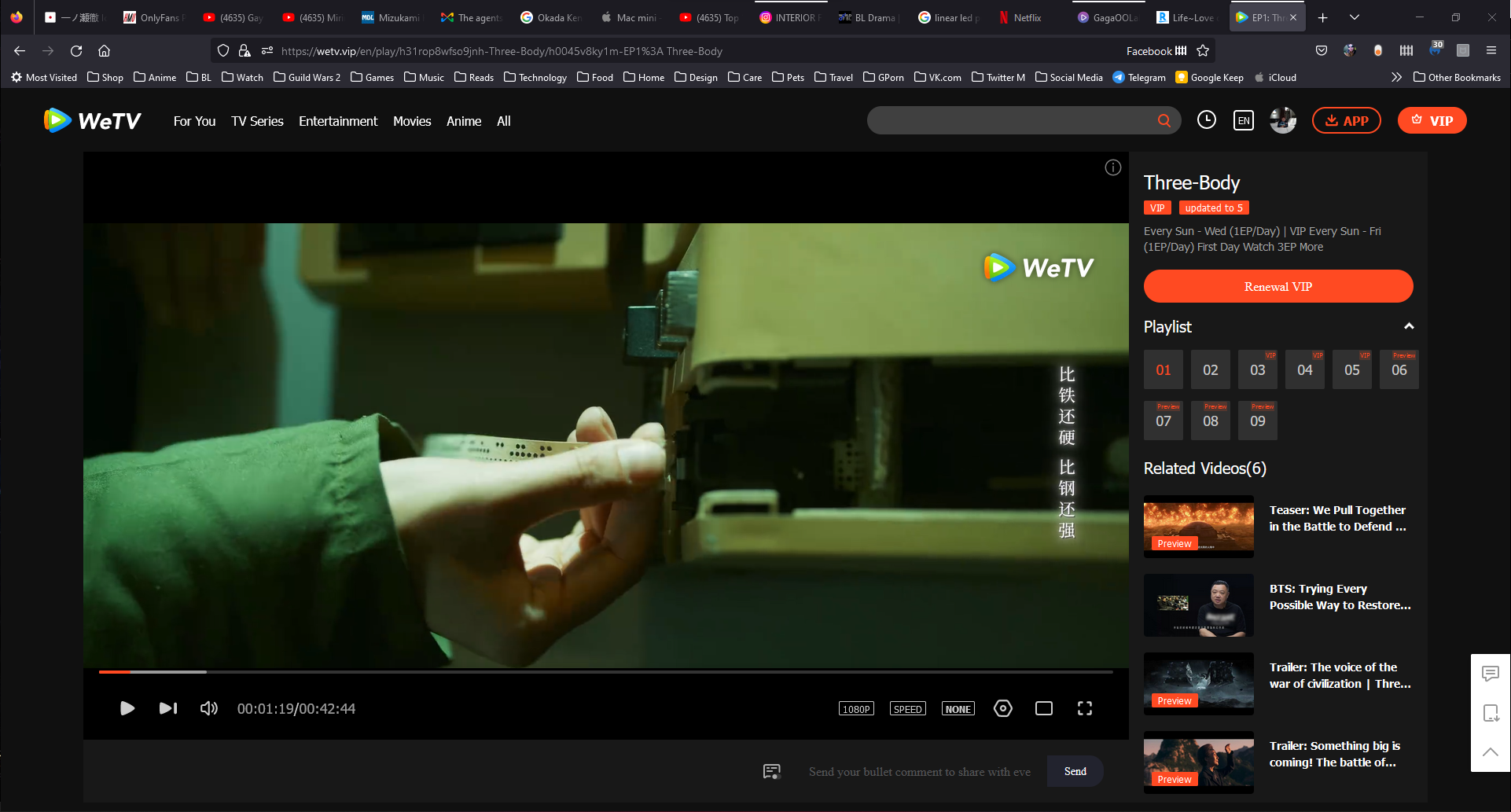Toggle the bullet comment settings icon
The width and height of the screenshot is (1511, 812).
click(x=772, y=771)
